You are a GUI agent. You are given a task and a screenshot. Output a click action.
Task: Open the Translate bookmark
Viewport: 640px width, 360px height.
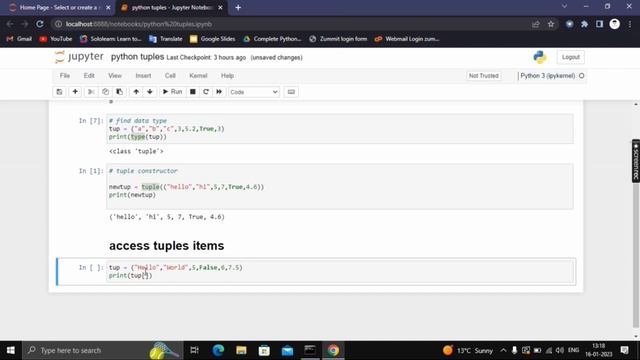click(x=166, y=39)
